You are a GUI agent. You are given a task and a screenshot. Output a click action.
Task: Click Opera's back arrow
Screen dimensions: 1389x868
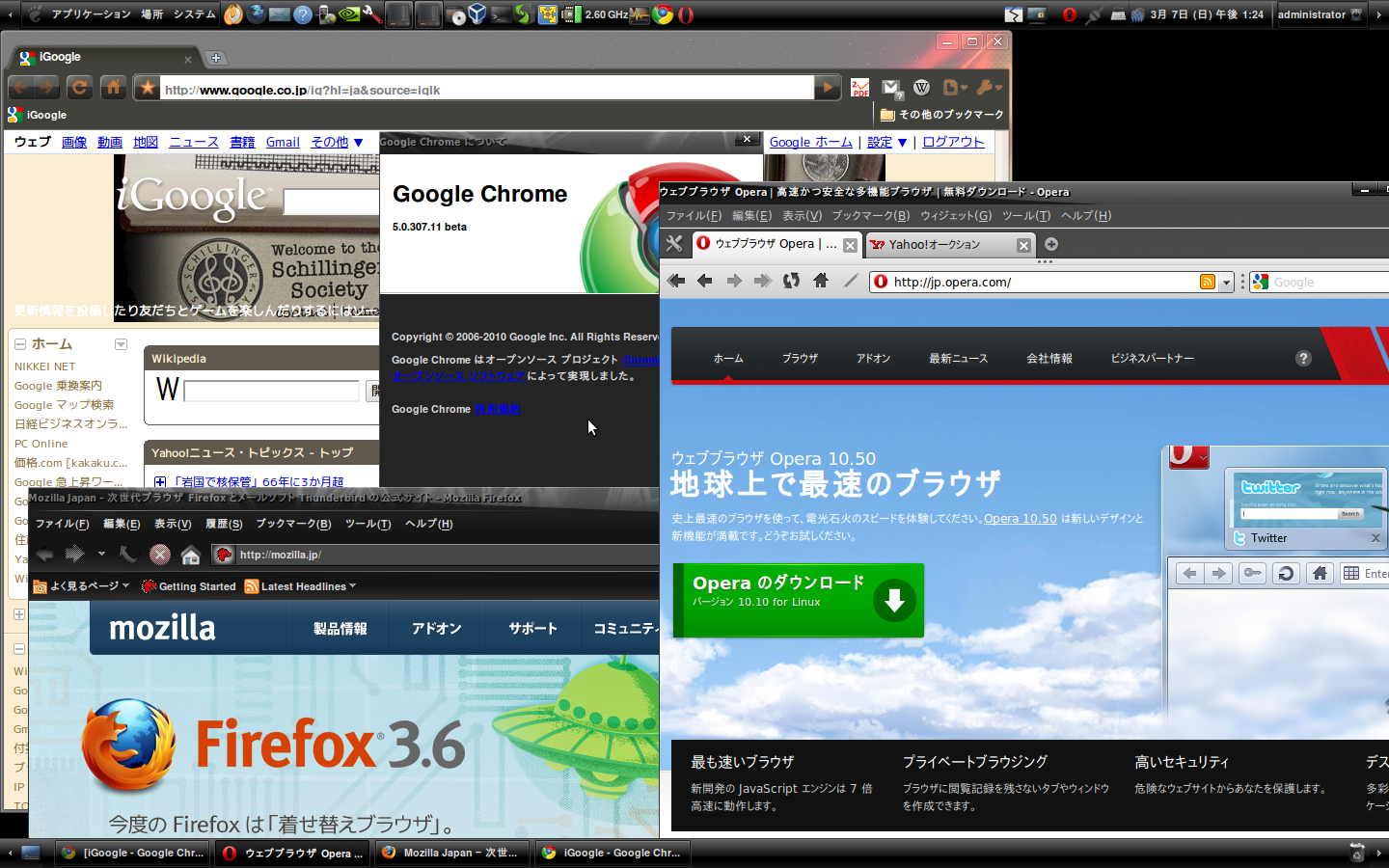pos(705,281)
